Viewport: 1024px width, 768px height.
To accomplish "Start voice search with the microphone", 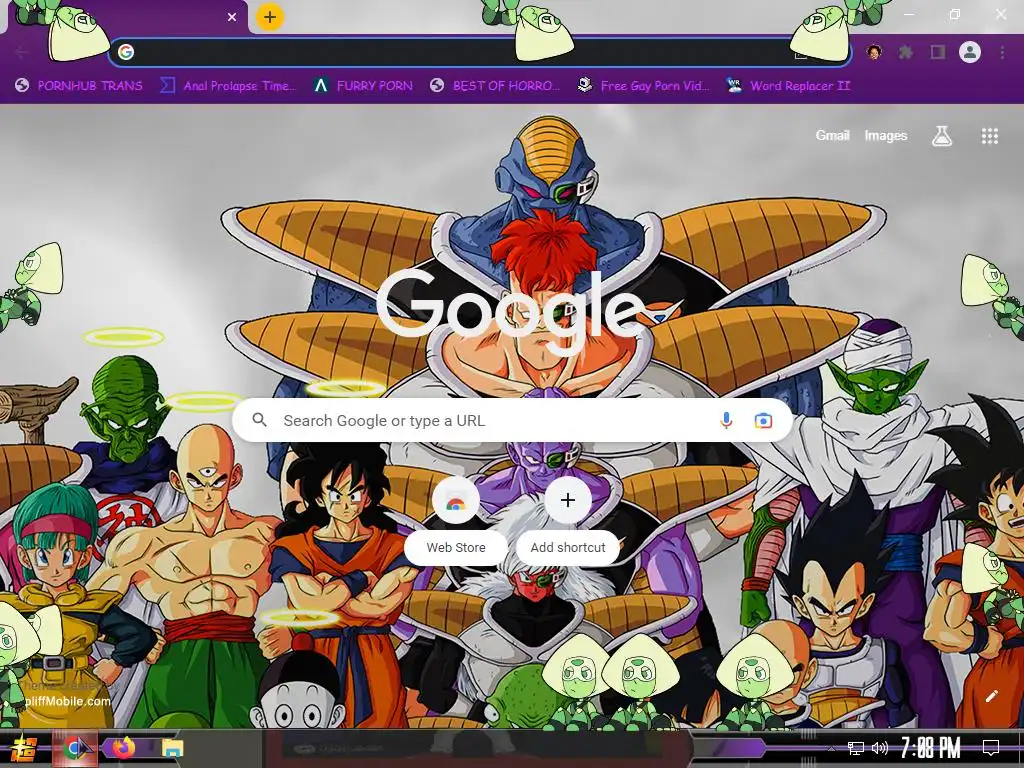I will pyautogui.click(x=726, y=421).
